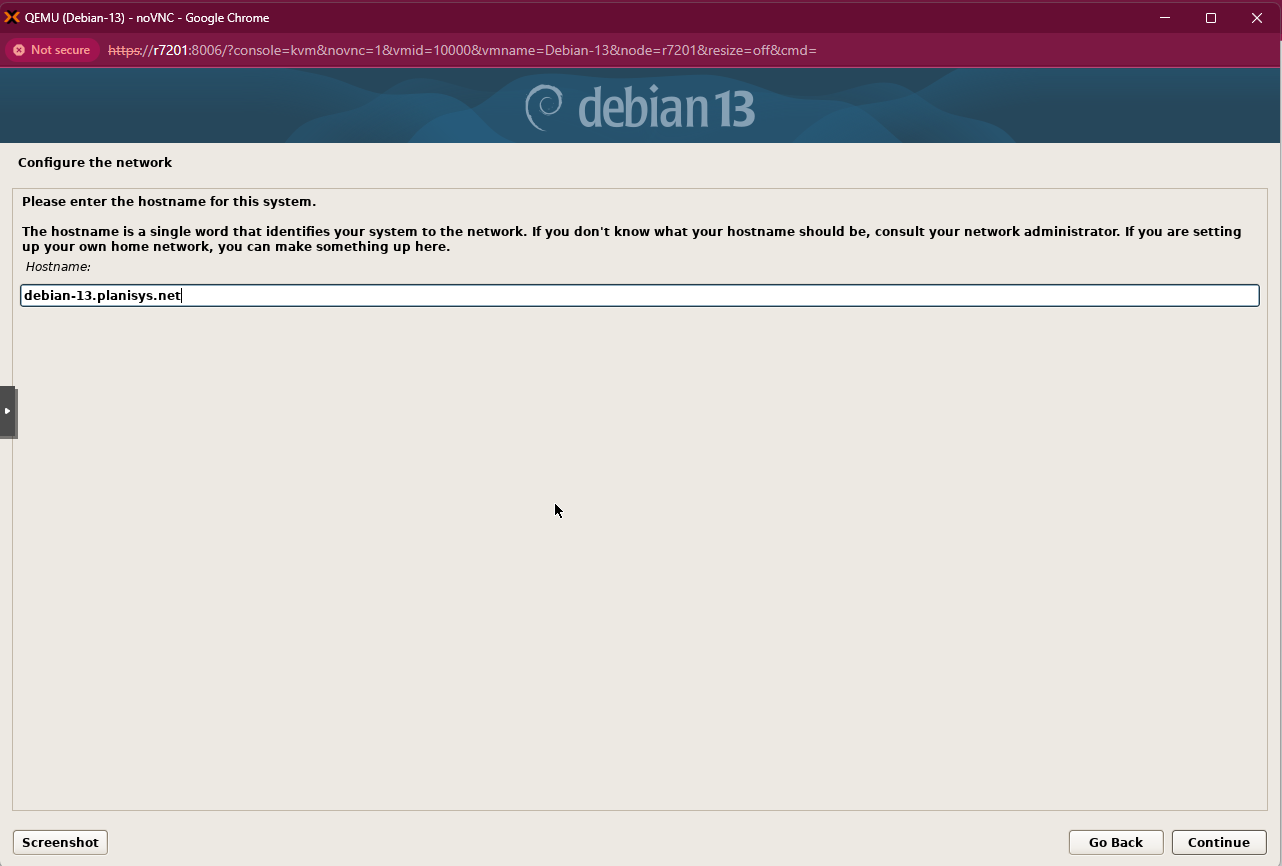Close the QEMU noVNC window
Image resolution: width=1282 pixels, height=866 pixels.
tap(1257, 17)
